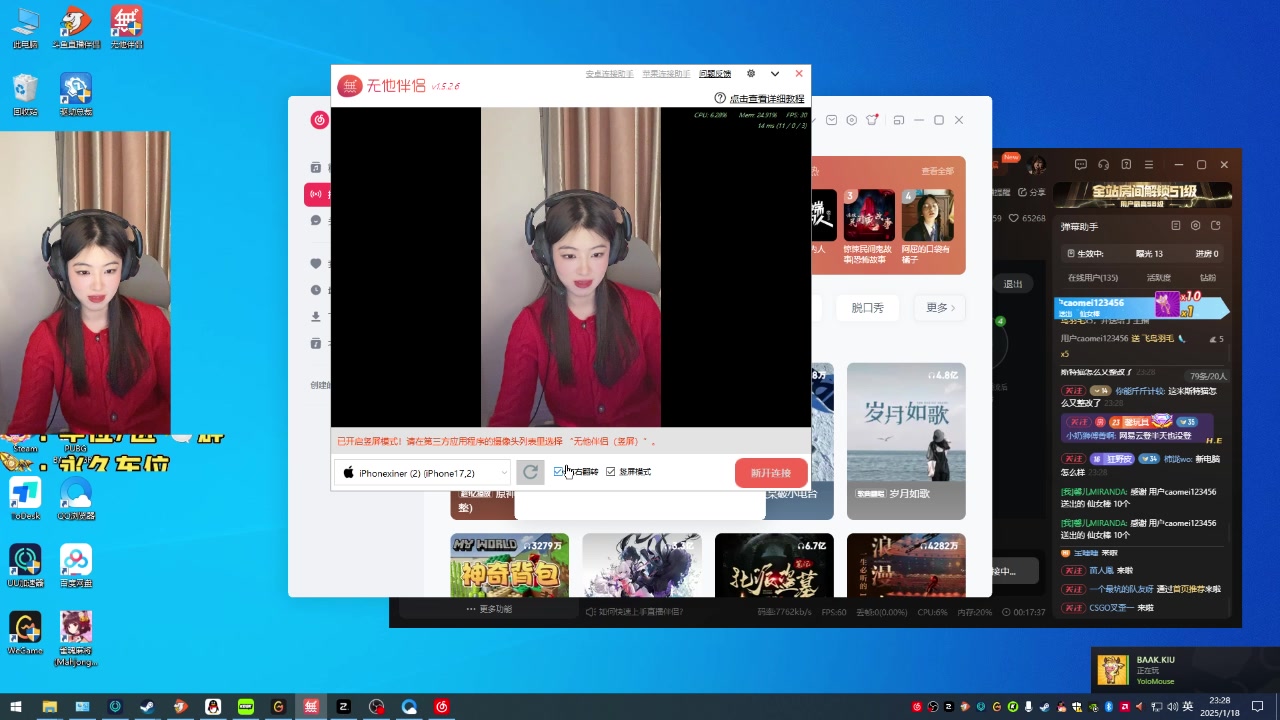The height and width of the screenshot is (720, 1280).
Task: Click the 分享 share button in live tool
Action: click(1032, 192)
